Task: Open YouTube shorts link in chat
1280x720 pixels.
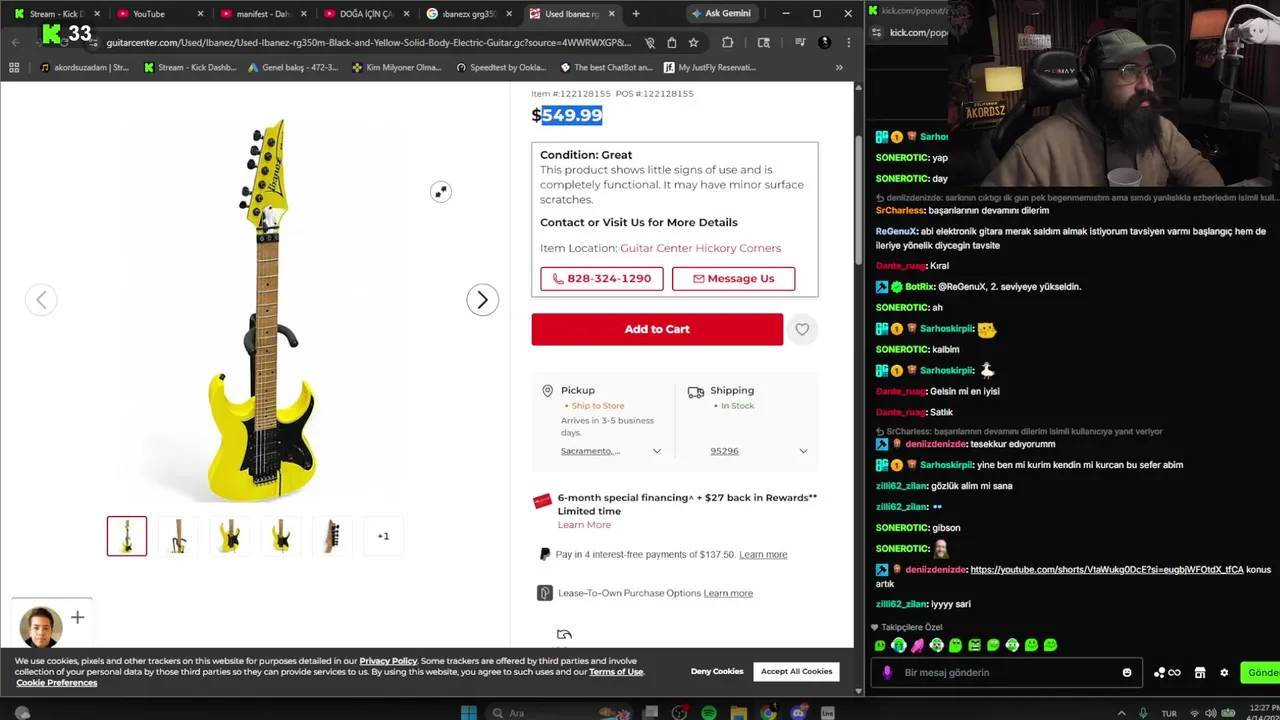Action: tap(1107, 570)
